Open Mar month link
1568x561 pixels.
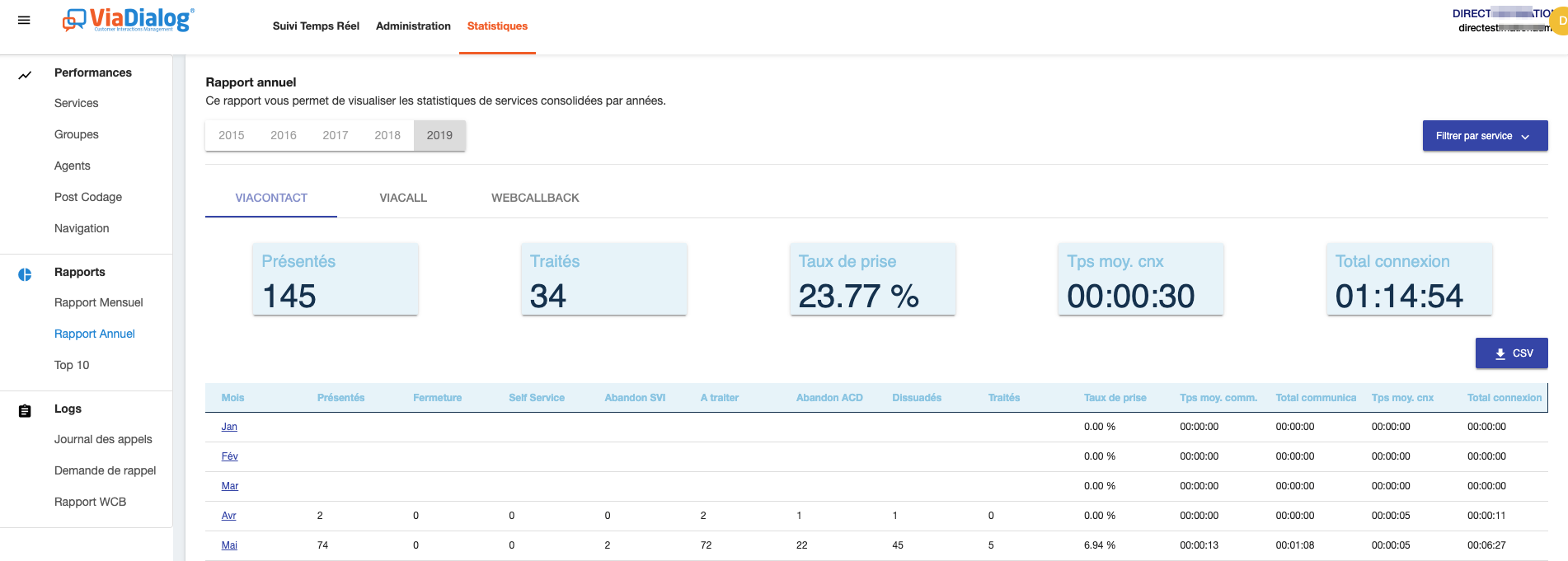(230, 486)
